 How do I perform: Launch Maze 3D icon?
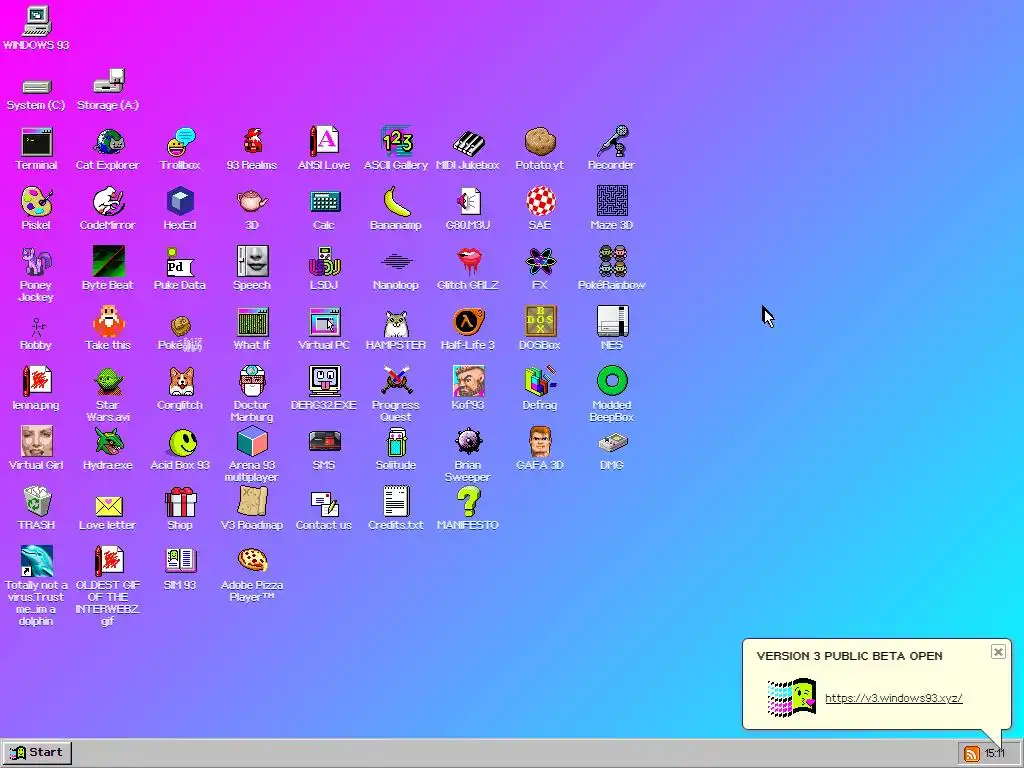(612, 202)
